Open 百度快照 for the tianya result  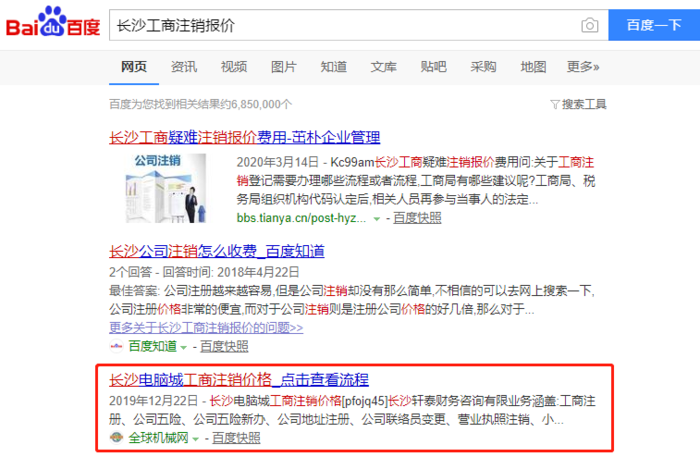pos(417,218)
